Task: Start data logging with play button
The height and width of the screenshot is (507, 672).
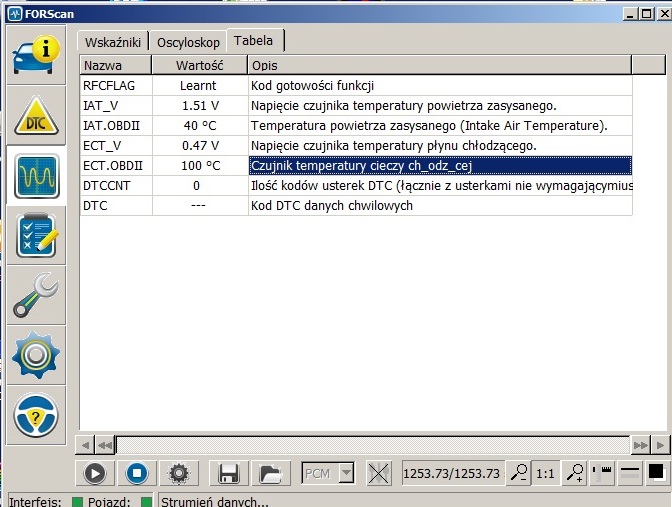Action: (95, 474)
